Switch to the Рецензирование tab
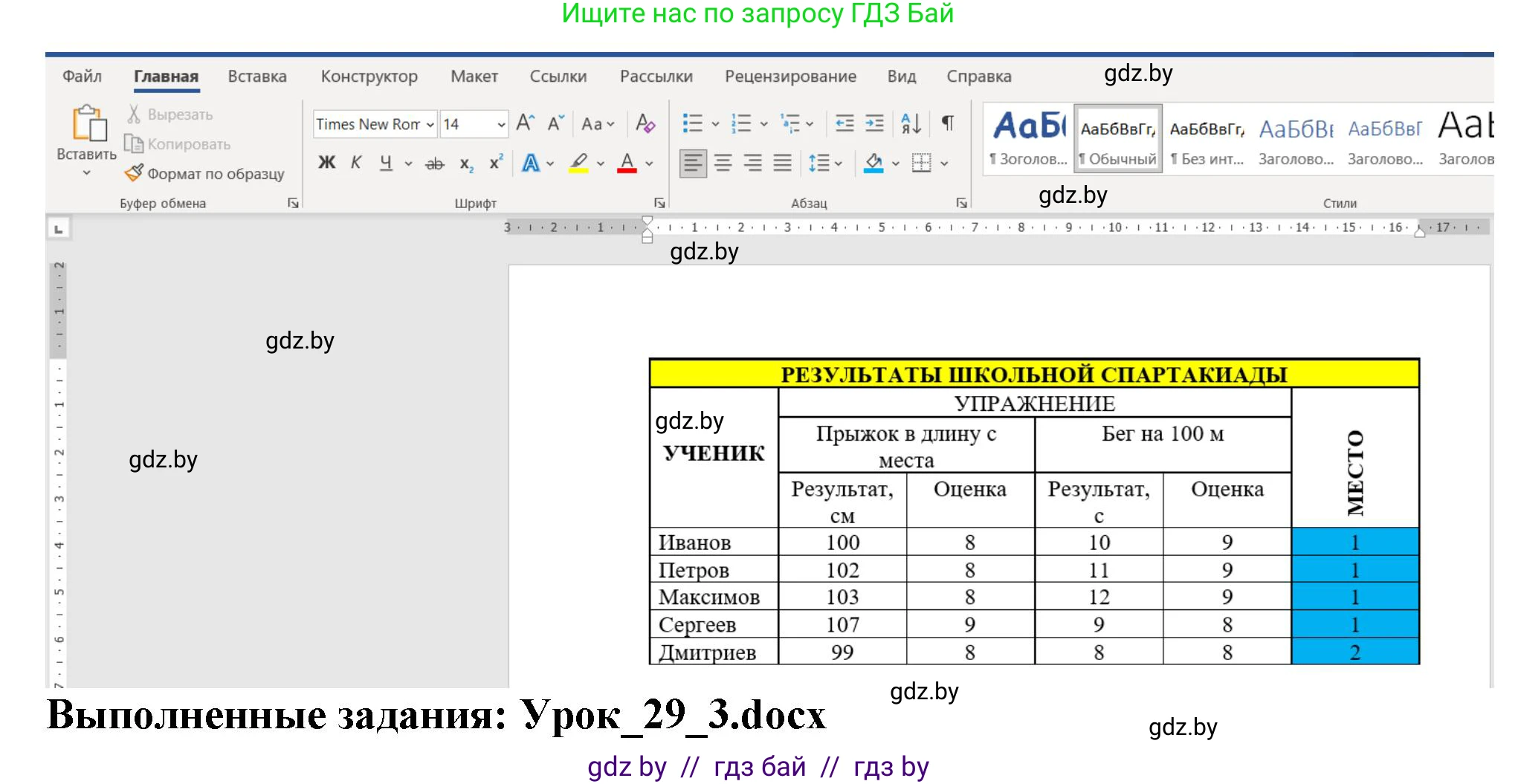This screenshot has width=1518, height=784. click(790, 76)
